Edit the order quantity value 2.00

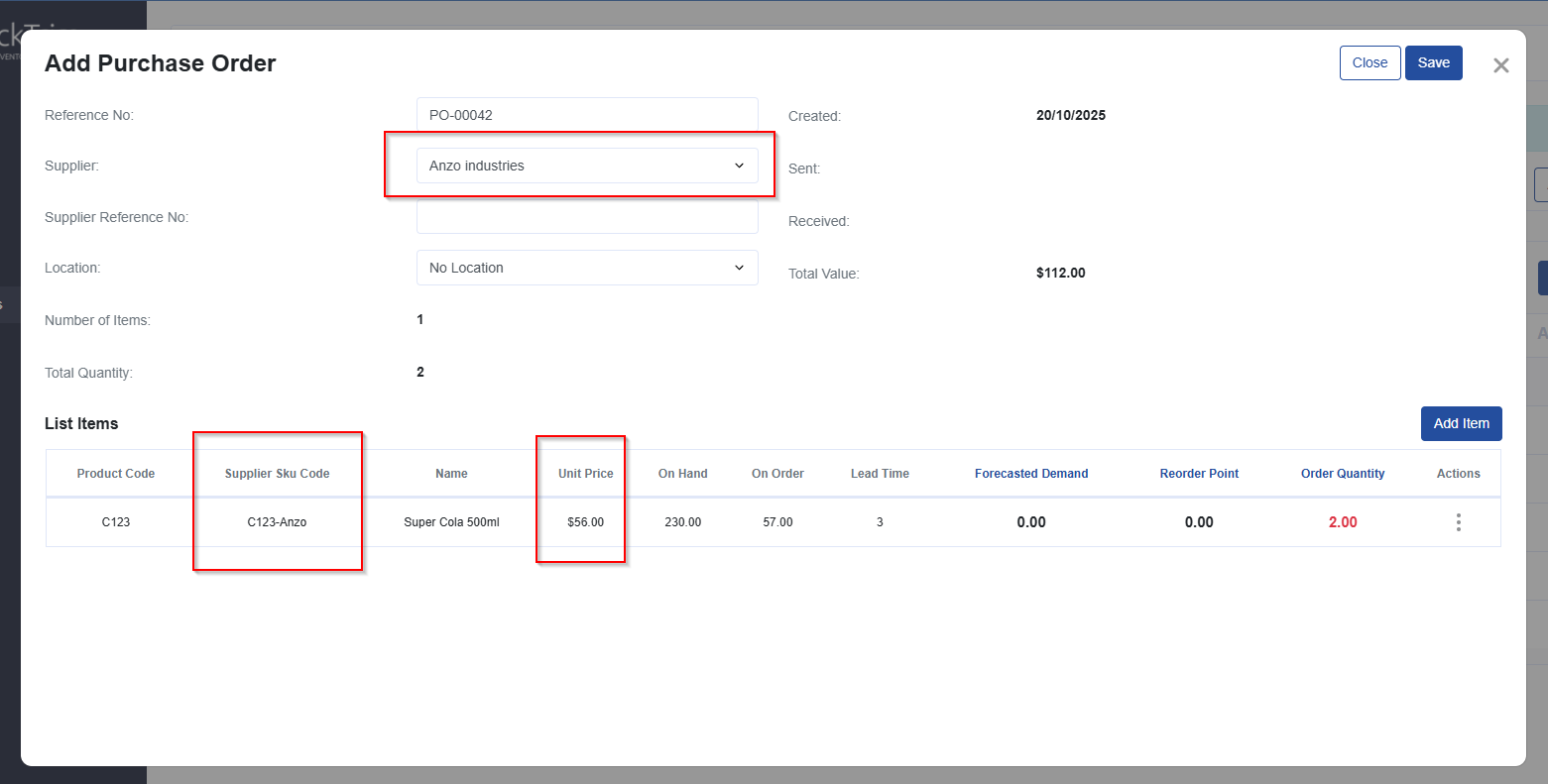pos(1343,522)
